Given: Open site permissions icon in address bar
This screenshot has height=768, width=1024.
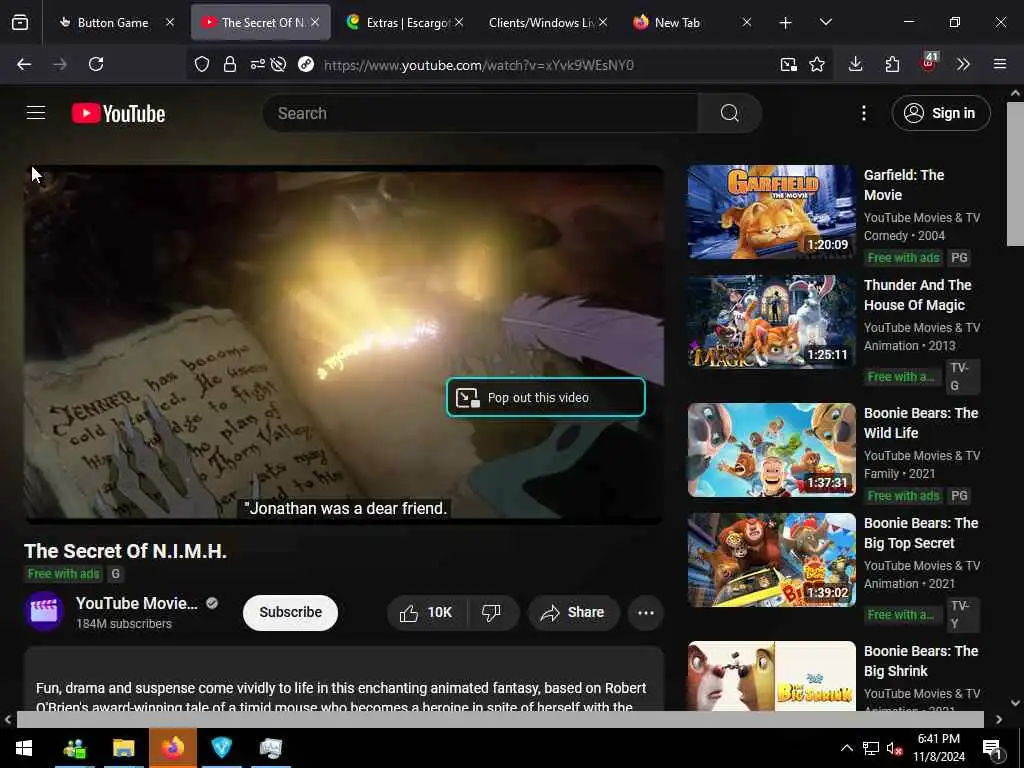Looking at the screenshot, I should click(x=257, y=64).
